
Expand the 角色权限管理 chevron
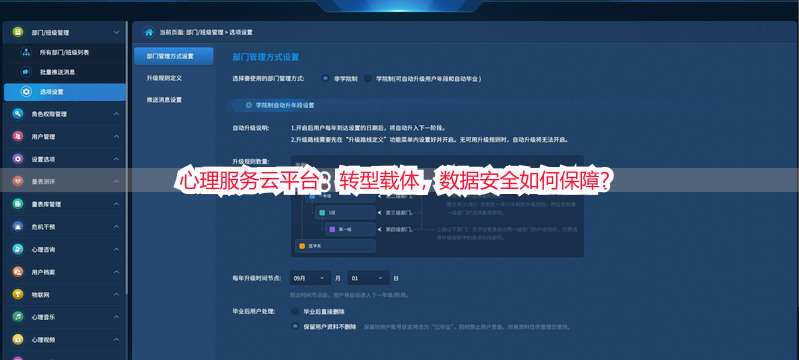tap(116, 114)
